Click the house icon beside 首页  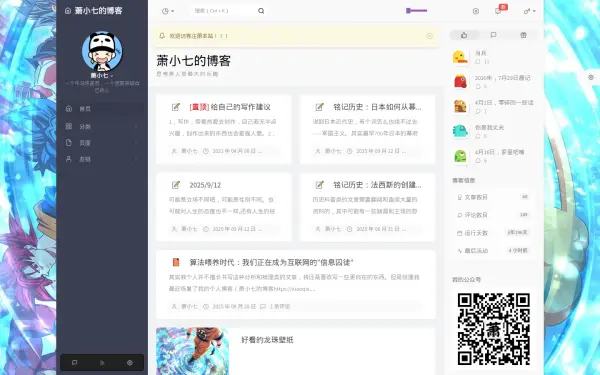69,108
